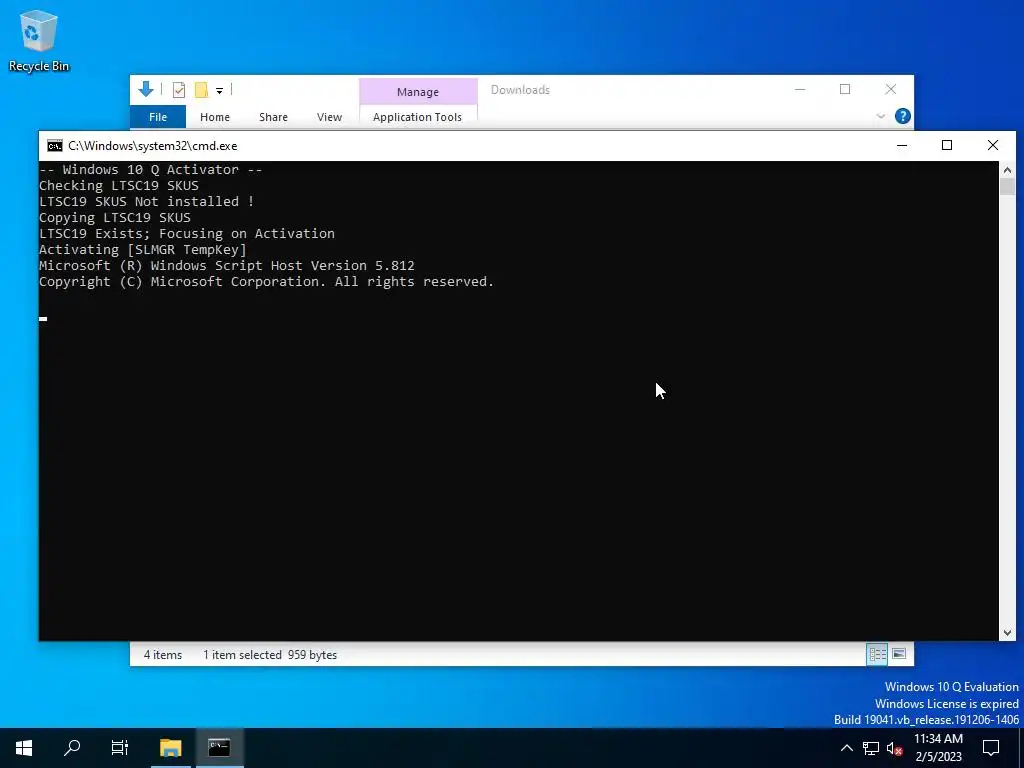Expand the Explorer ribbon with chevron
The width and height of the screenshot is (1024, 768).
880,116
